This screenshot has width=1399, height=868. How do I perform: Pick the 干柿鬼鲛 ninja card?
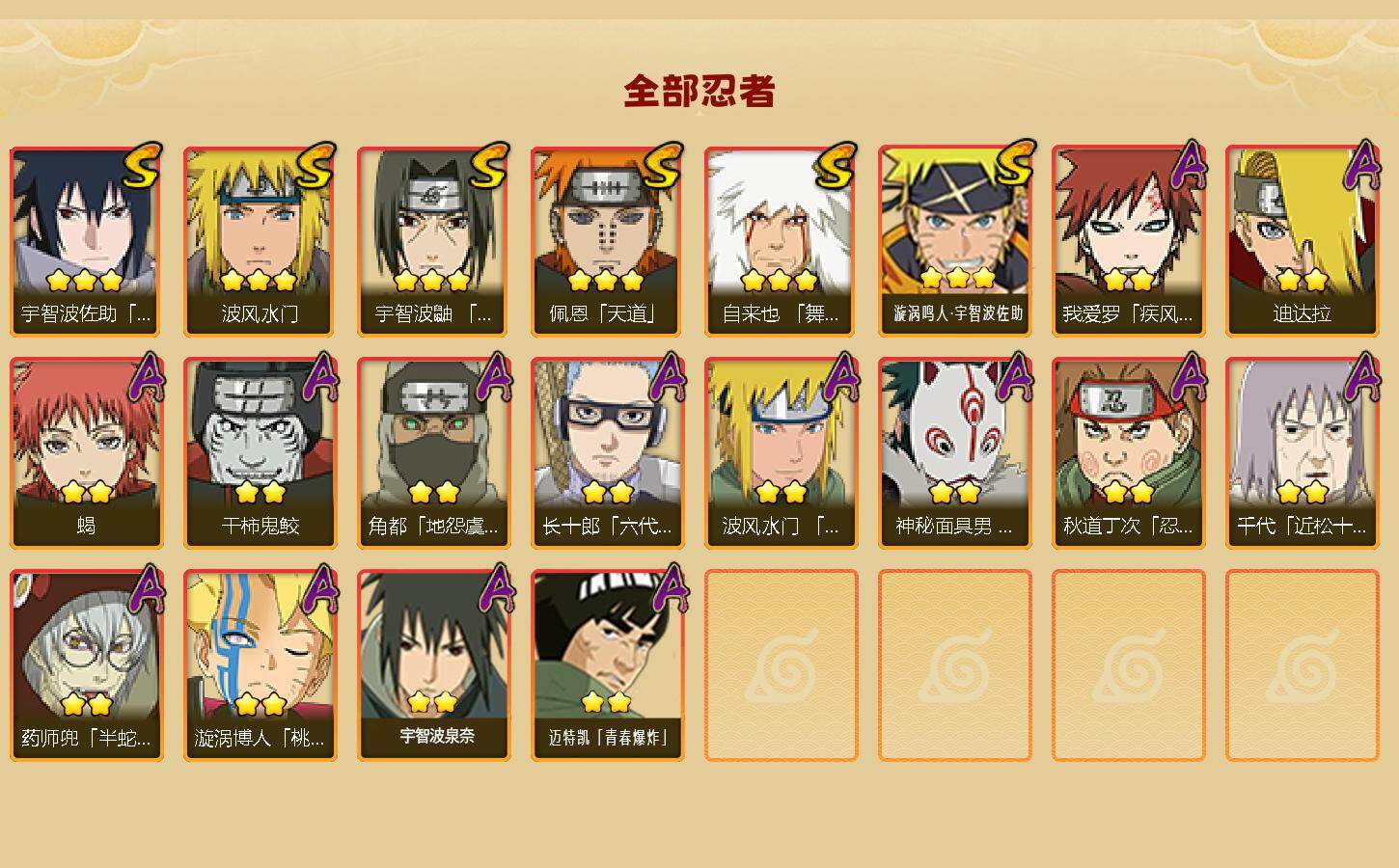pyautogui.click(x=260, y=453)
